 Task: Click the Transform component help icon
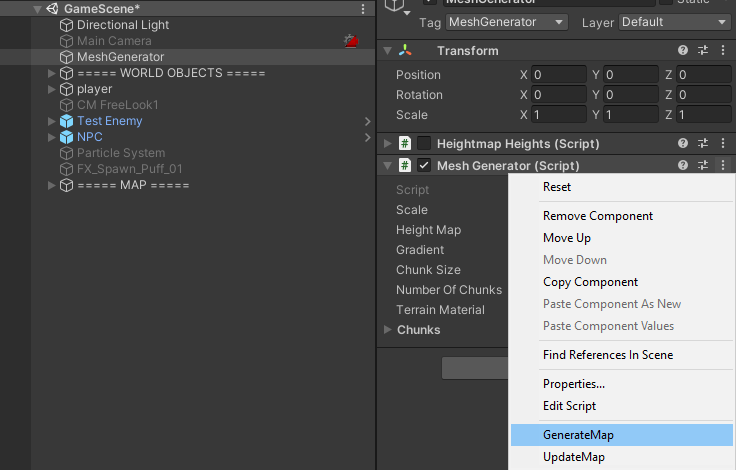(683, 51)
